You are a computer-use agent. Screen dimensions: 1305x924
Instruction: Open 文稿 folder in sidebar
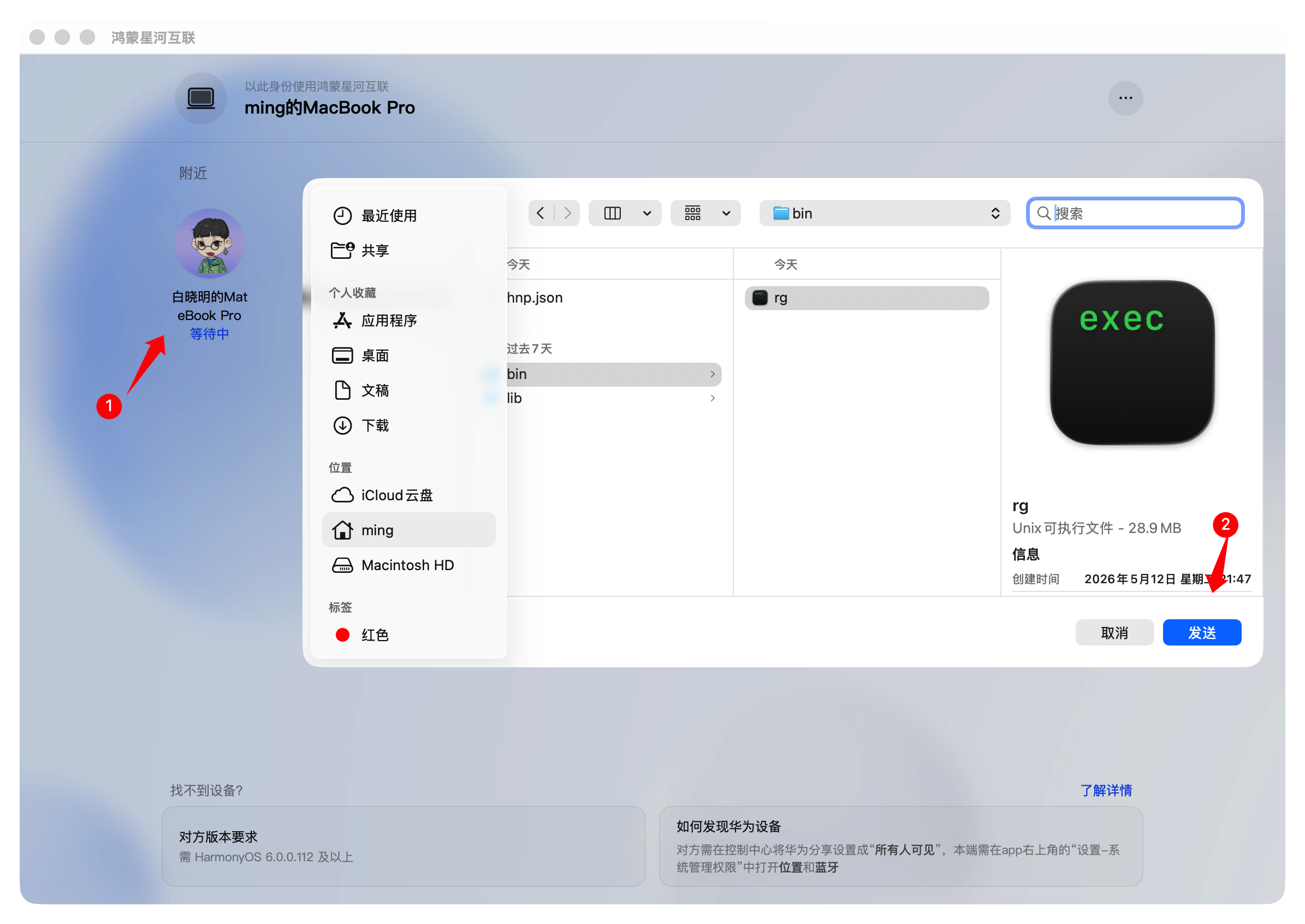408,390
